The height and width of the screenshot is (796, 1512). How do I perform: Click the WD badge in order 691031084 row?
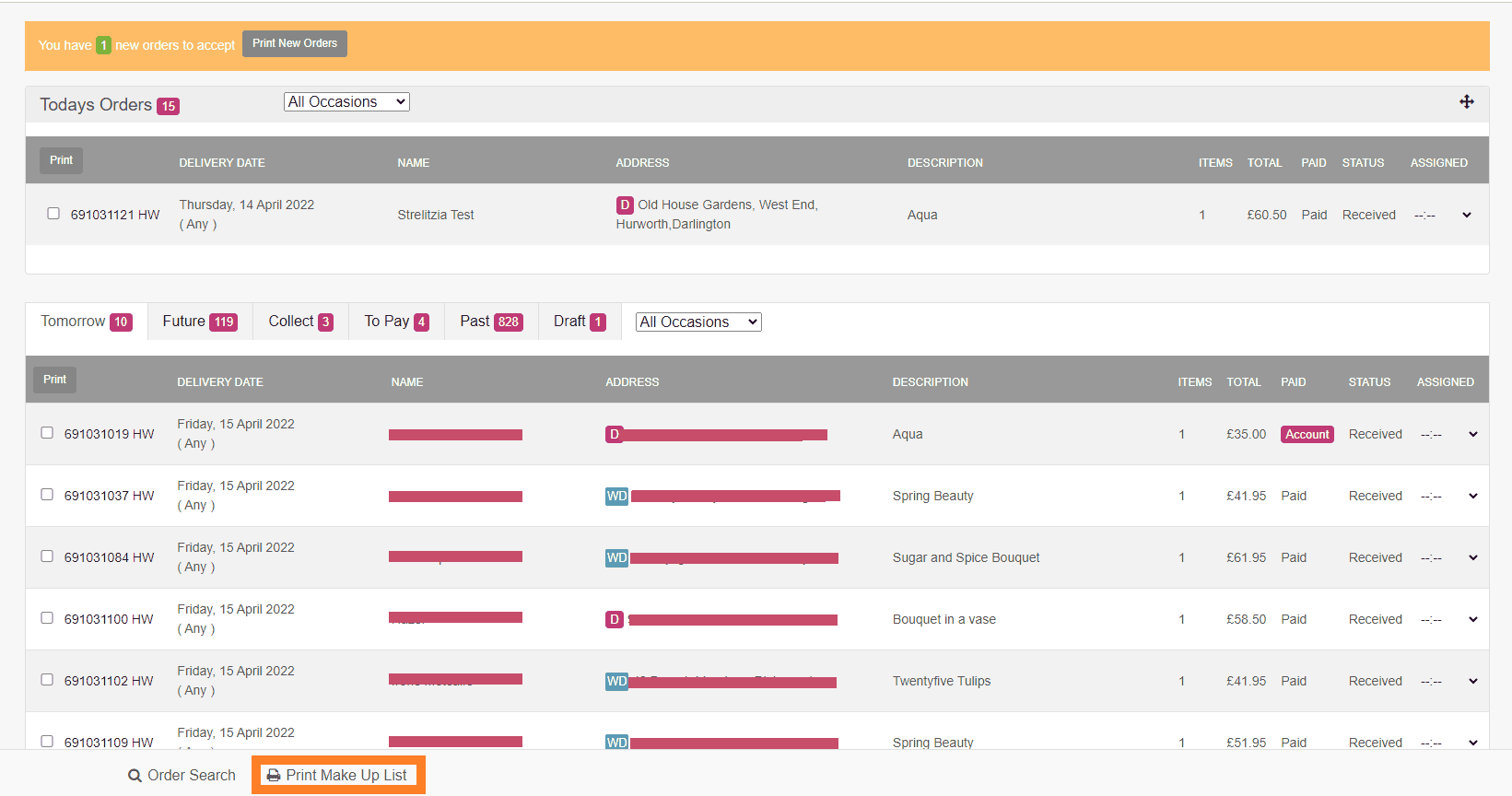click(616, 557)
